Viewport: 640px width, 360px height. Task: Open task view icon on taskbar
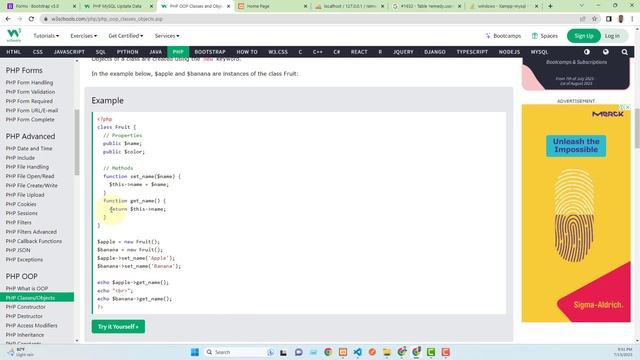pos(283,352)
